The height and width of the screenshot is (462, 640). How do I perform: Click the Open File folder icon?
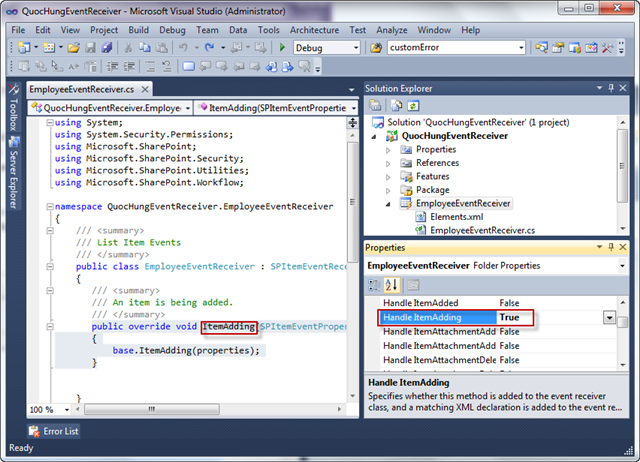tap(73, 48)
